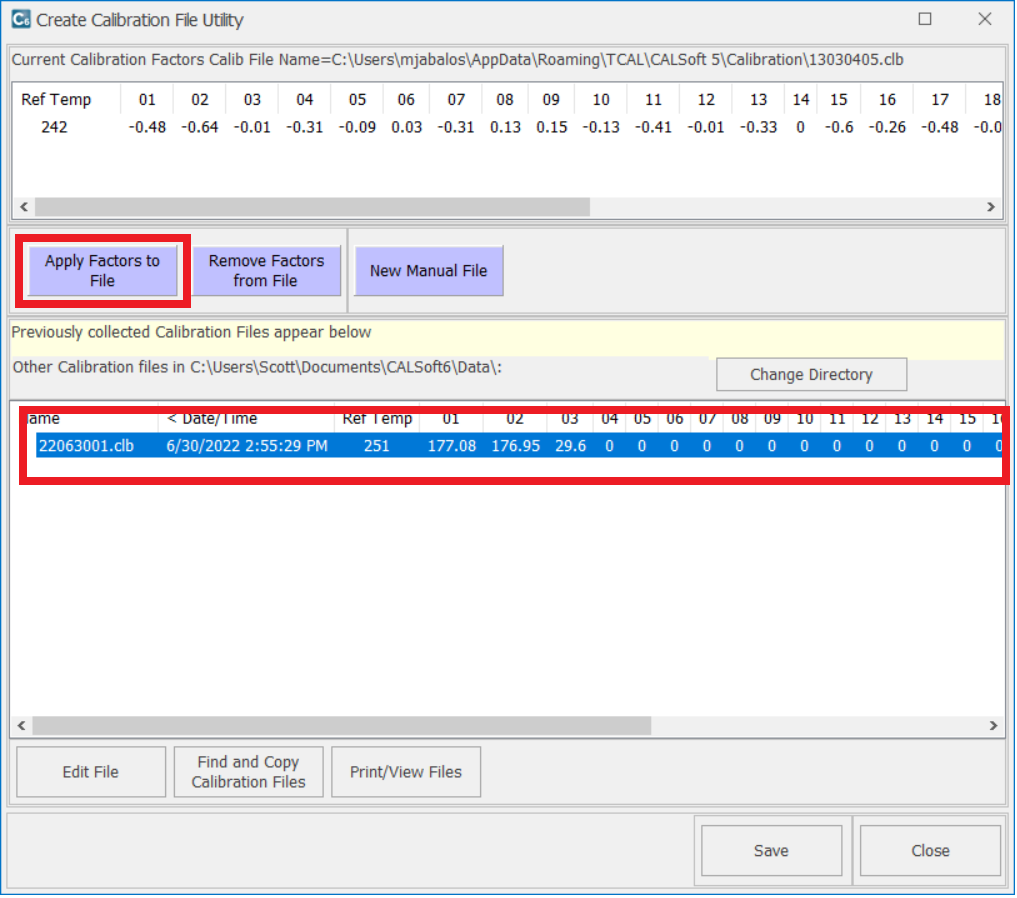Click Edit File
Viewport: 1017px width, 898px height.
click(90, 771)
